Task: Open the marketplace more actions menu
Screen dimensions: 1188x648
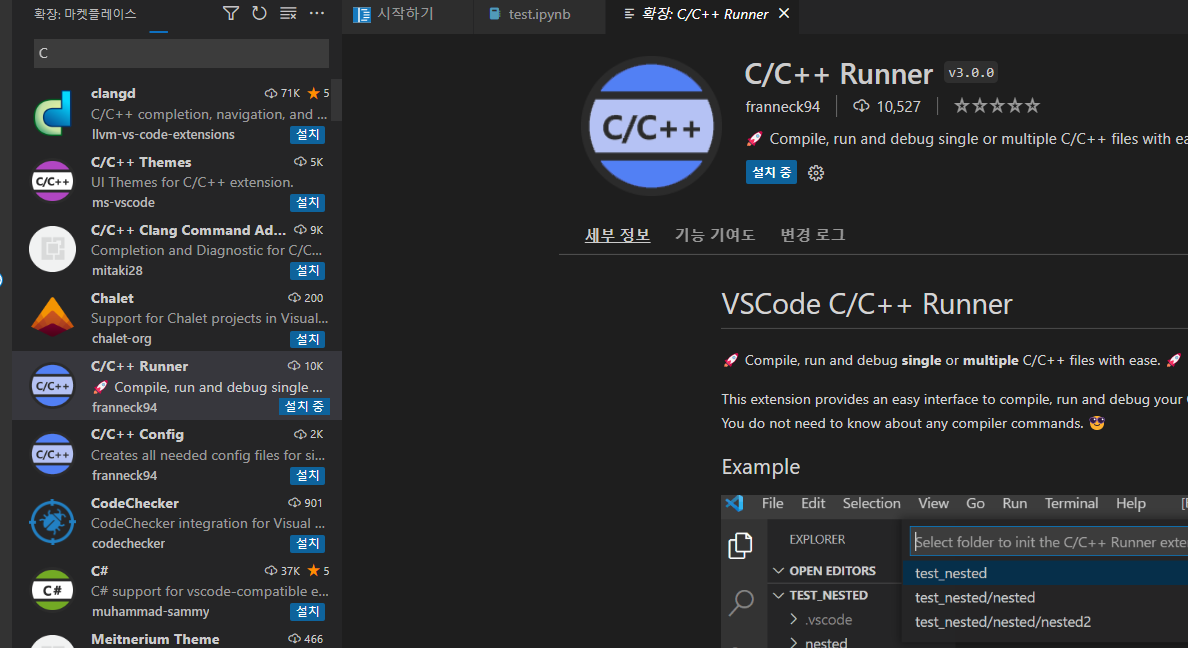Action: (x=317, y=13)
